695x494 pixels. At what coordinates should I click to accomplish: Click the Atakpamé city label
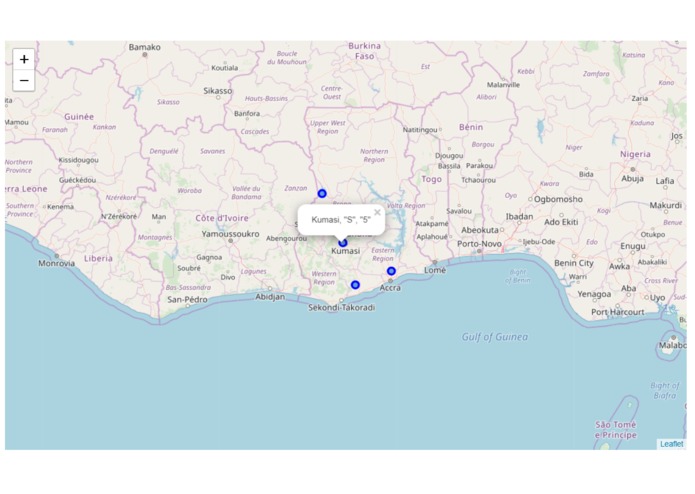pyautogui.click(x=432, y=224)
